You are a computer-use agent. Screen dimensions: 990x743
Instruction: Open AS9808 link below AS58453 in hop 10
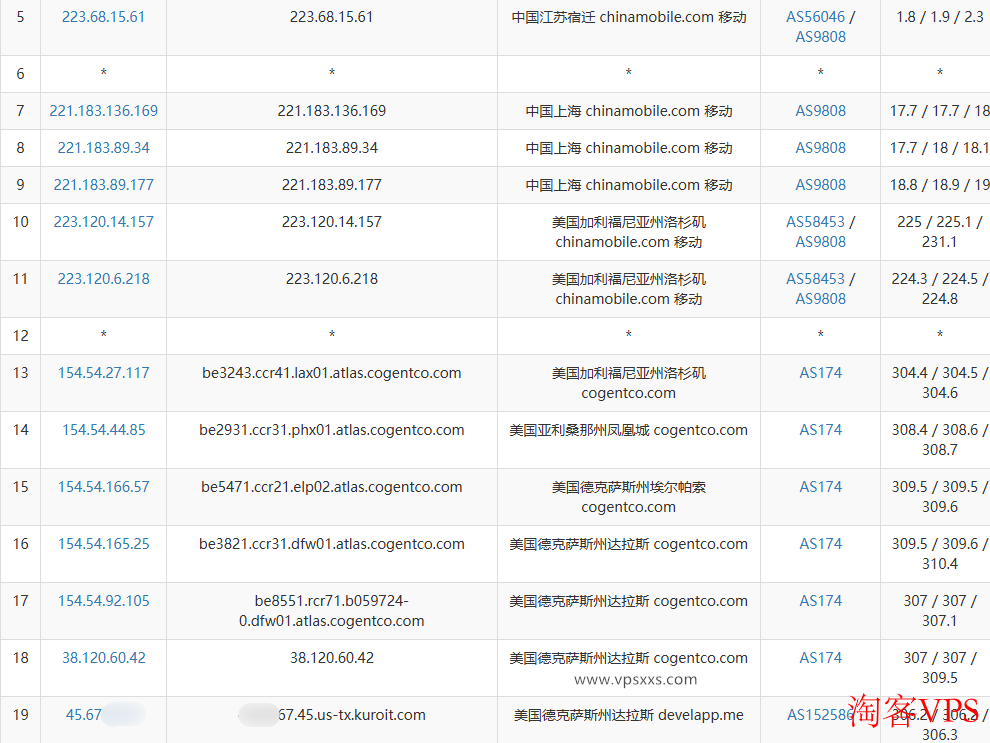[x=820, y=242]
